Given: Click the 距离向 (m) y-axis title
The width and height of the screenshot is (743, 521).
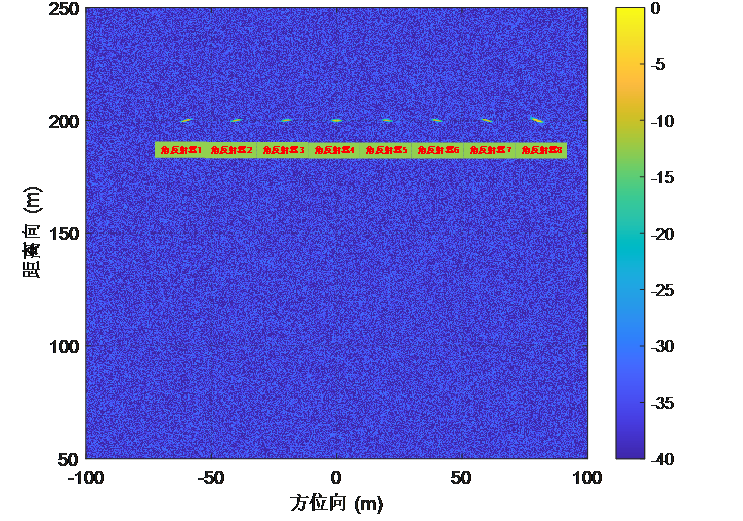Looking at the screenshot, I should (33, 233).
